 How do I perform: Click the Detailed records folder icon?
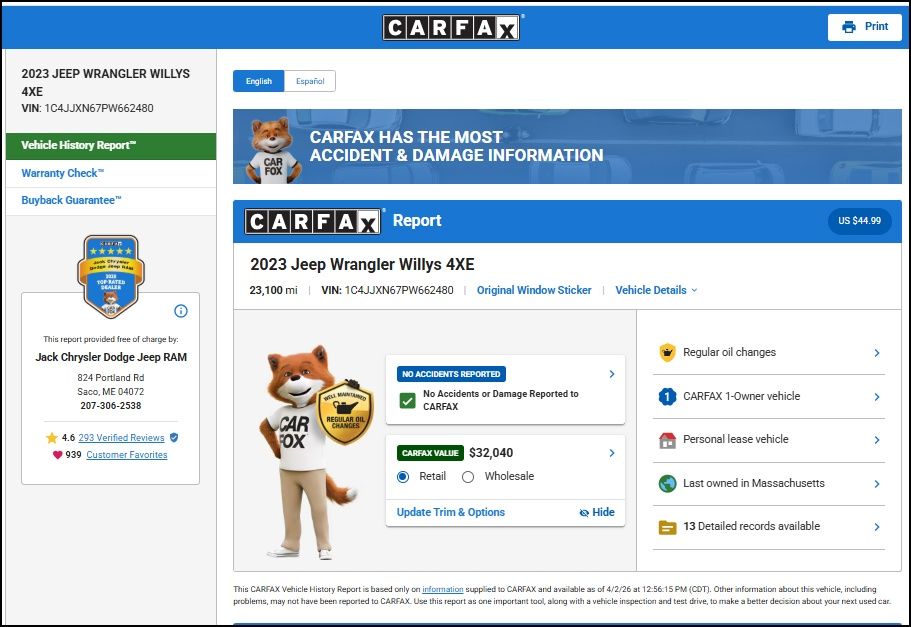667,527
